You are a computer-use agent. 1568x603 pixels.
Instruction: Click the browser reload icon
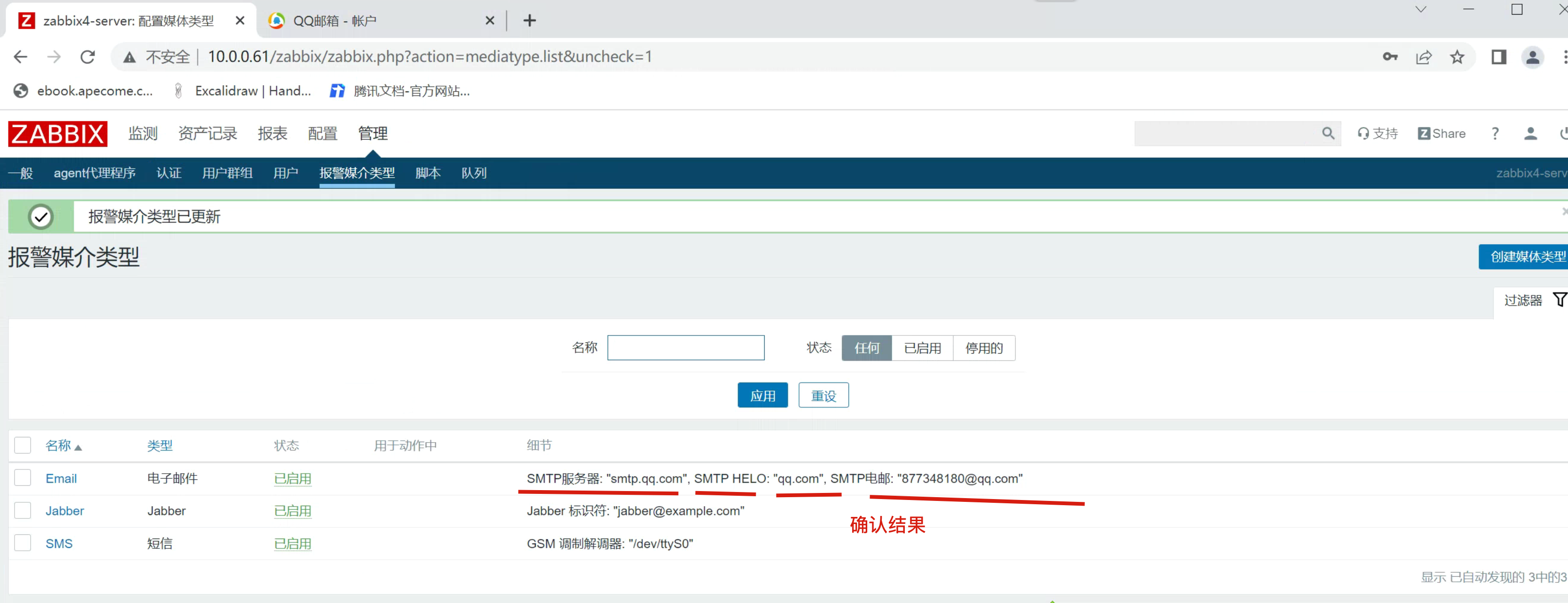87,56
